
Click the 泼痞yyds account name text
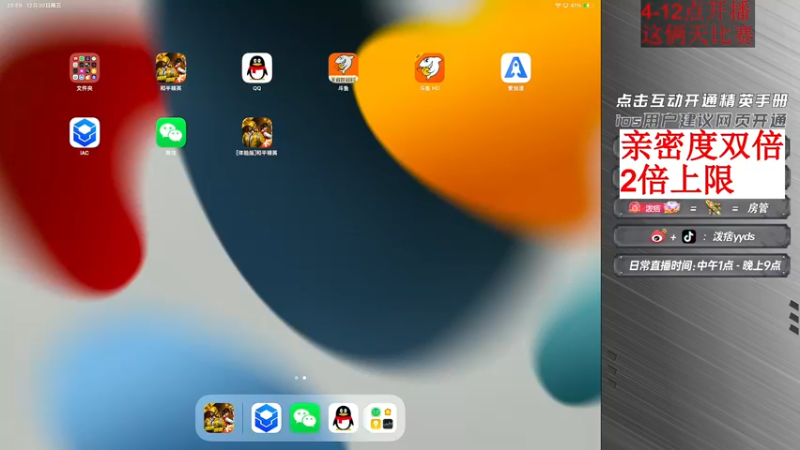[x=734, y=237]
